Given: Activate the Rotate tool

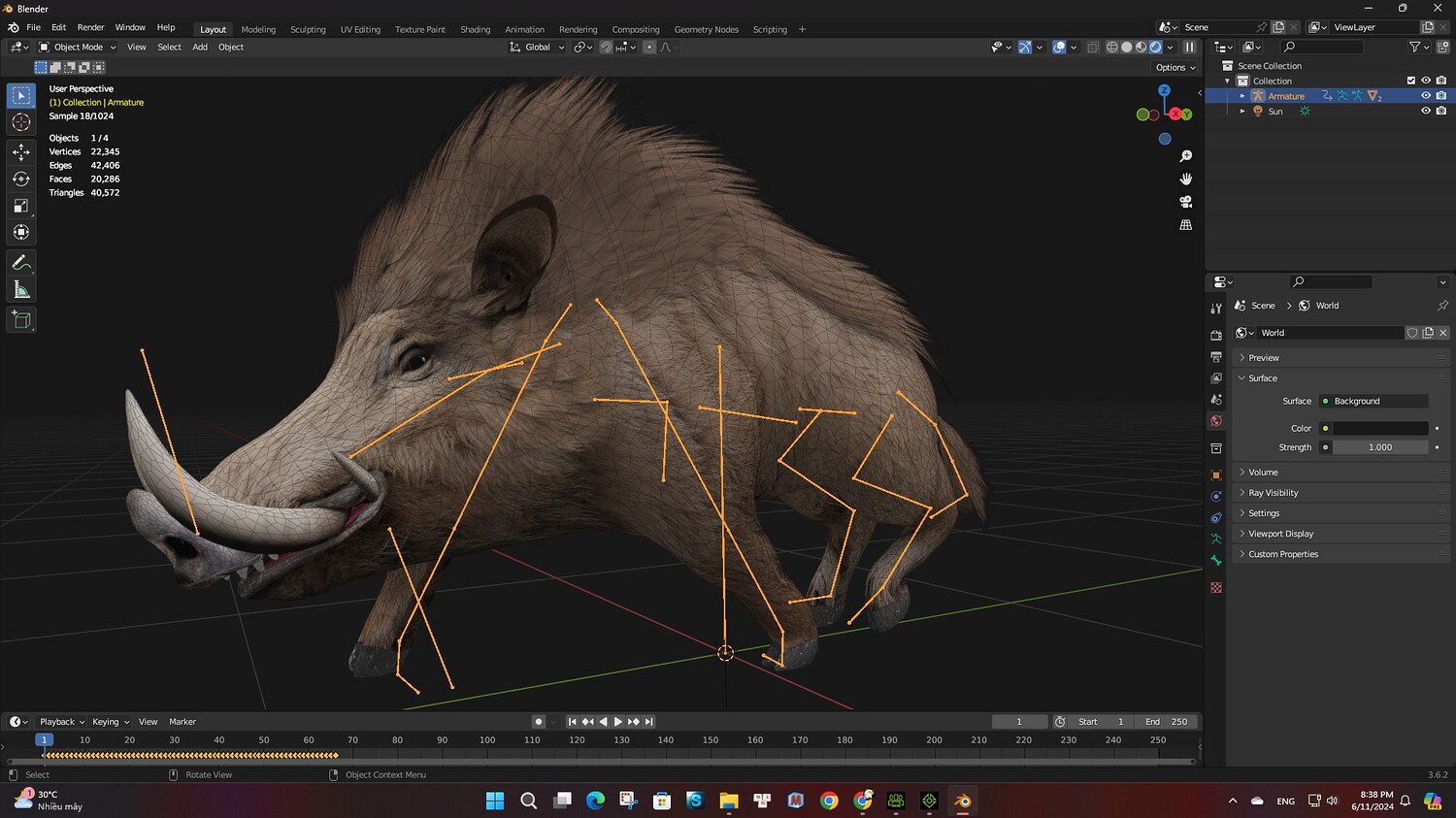Looking at the screenshot, I should click(21, 179).
